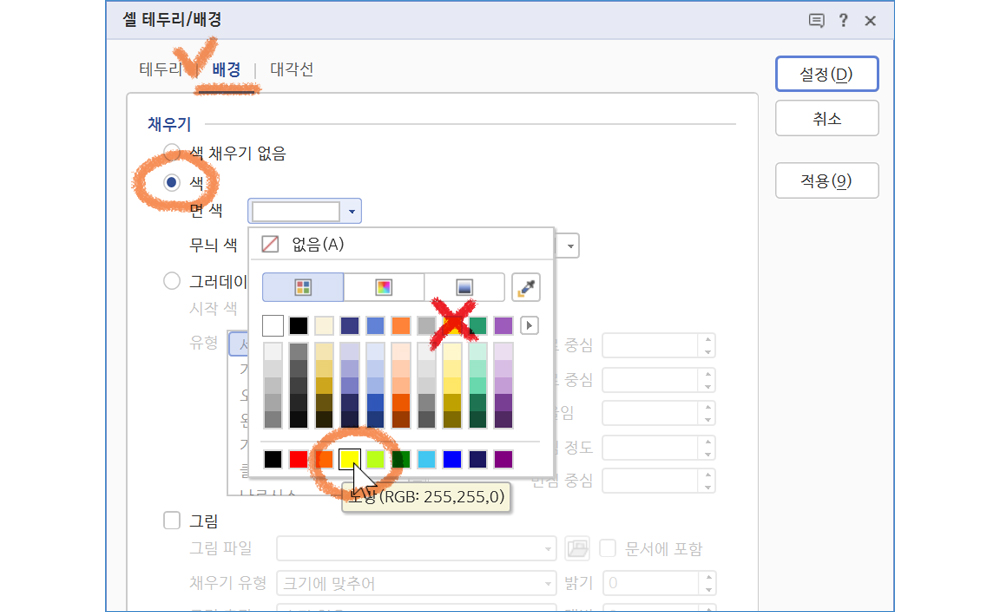
Task: Click the picture file browse folder icon
Action: tap(577, 548)
